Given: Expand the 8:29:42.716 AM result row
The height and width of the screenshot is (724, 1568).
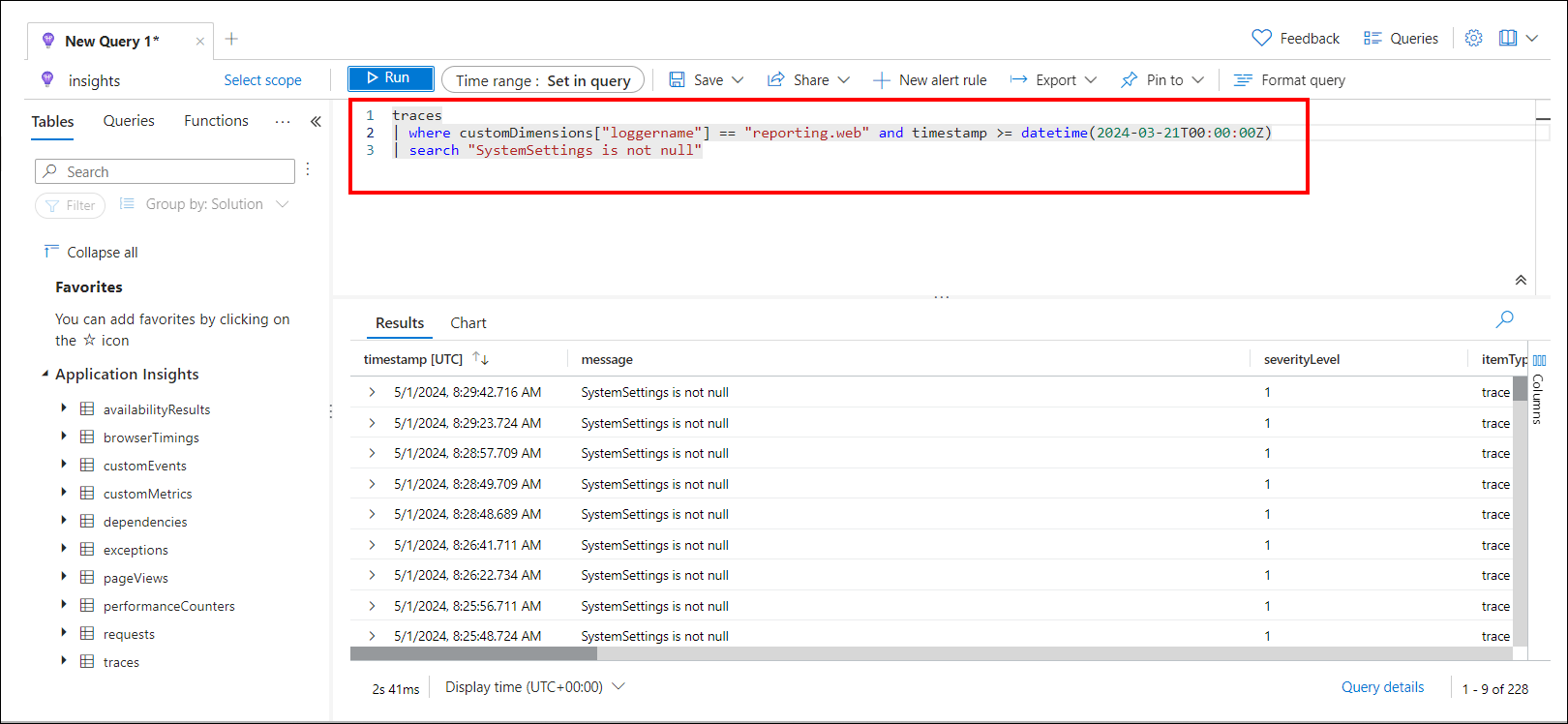Looking at the screenshot, I should click(372, 392).
